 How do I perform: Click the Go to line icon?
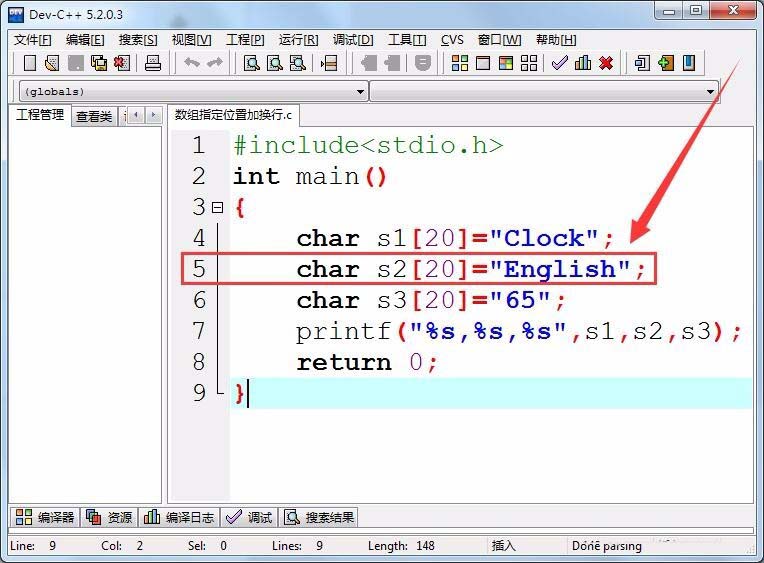(x=329, y=63)
